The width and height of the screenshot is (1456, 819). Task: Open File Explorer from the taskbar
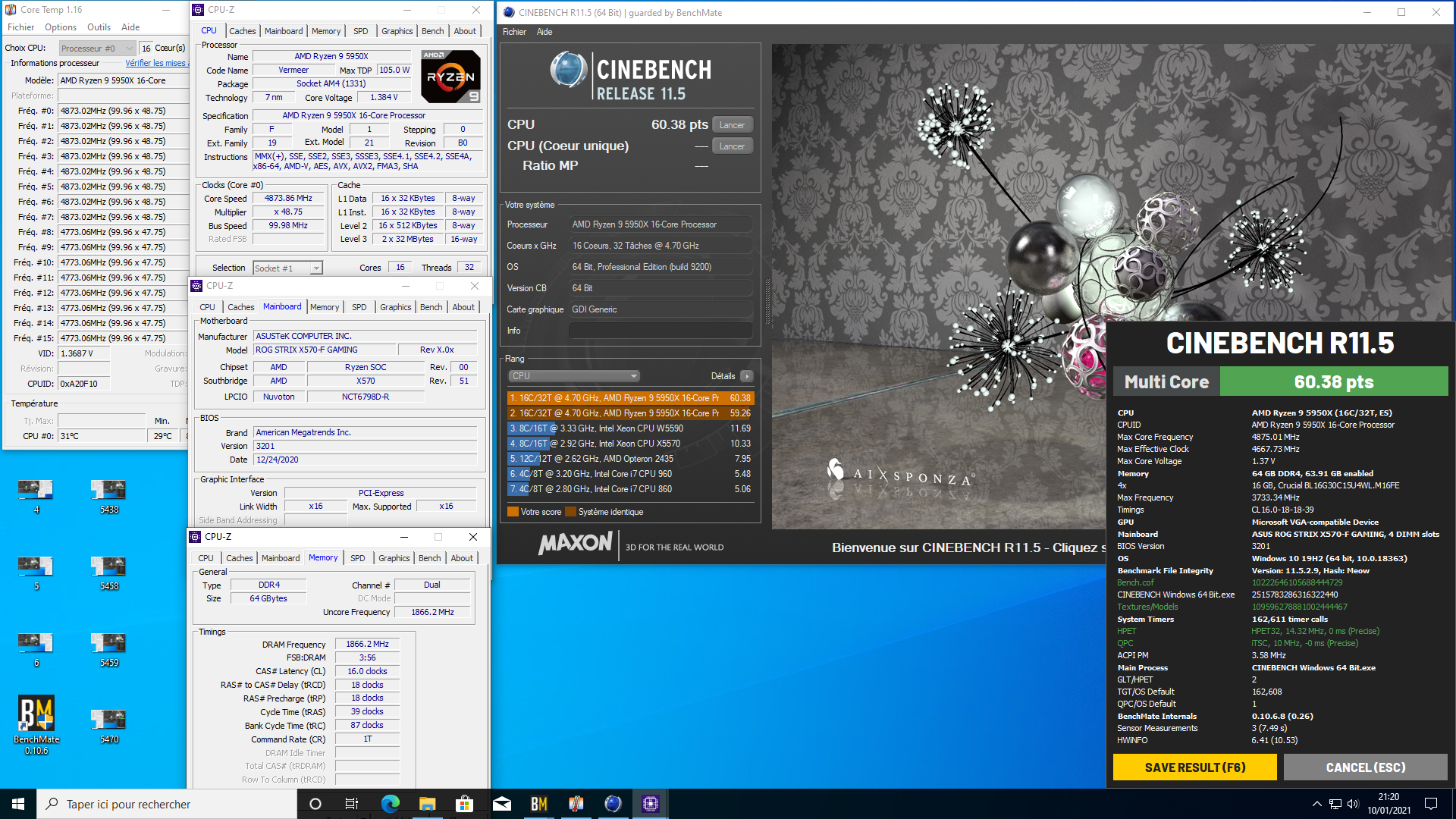click(x=428, y=804)
